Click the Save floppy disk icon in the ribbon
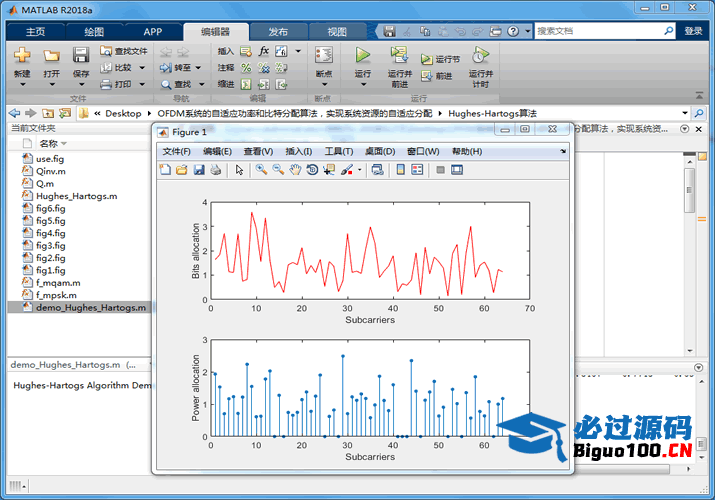715x500 pixels. (81, 55)
